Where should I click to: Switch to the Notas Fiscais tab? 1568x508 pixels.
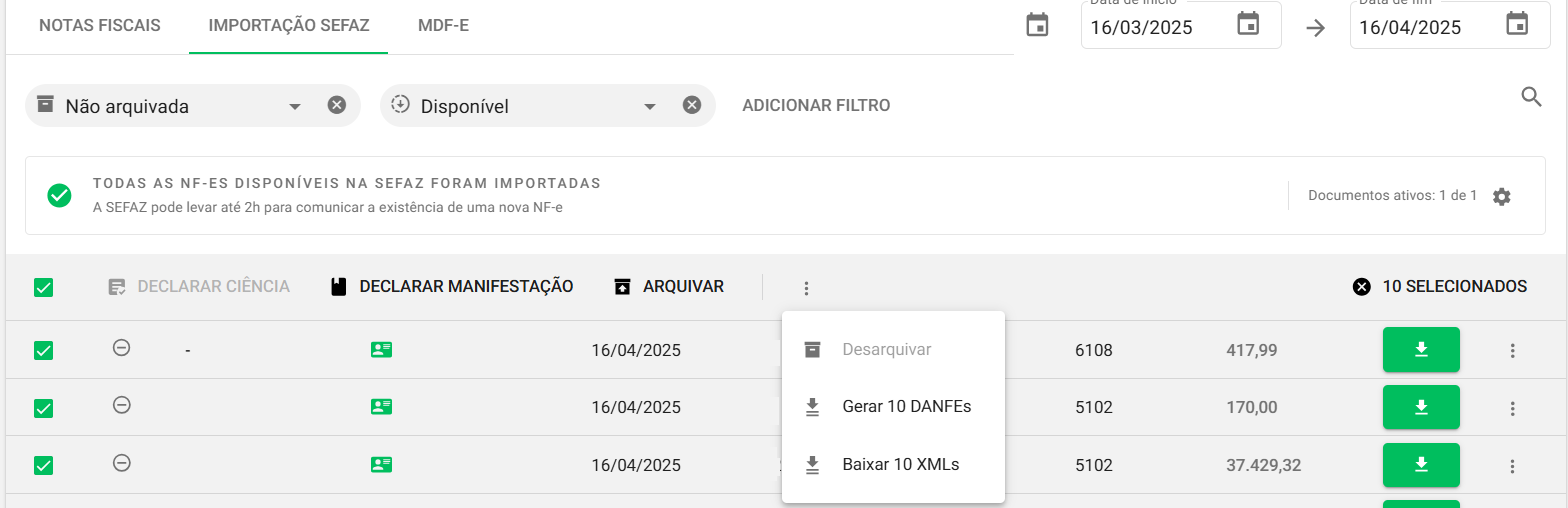(x=99, y=26)
